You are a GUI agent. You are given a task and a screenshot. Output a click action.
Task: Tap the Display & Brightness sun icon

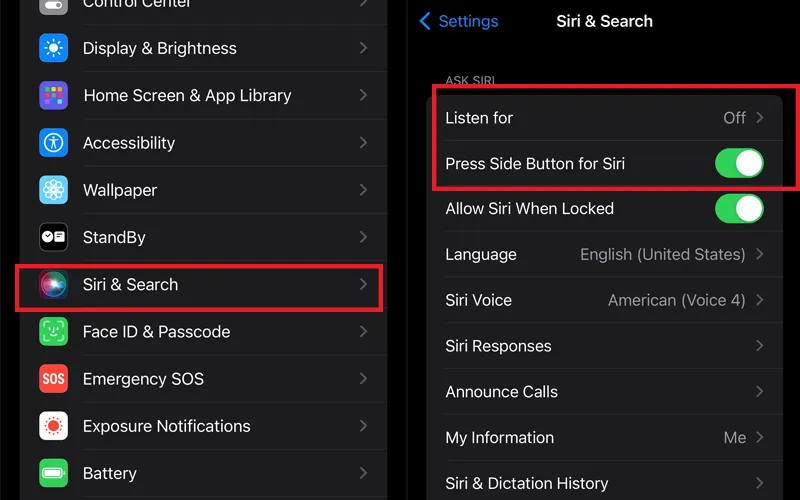54,48
